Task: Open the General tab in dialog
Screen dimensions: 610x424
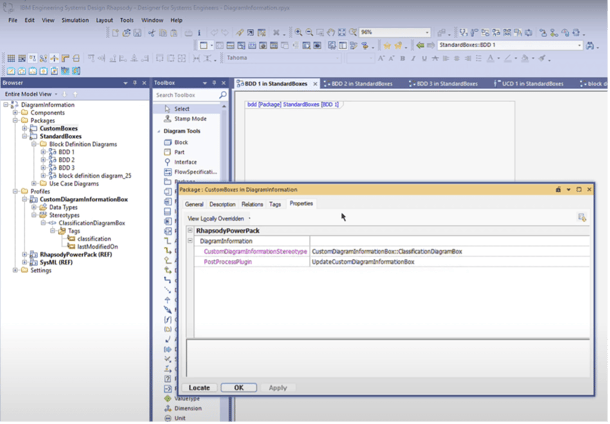Action: (194, 204)
